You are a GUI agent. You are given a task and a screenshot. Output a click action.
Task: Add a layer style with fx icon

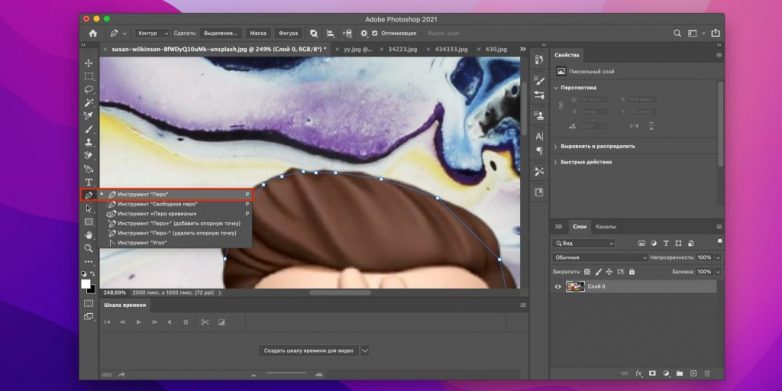click(x=638, y=374)
